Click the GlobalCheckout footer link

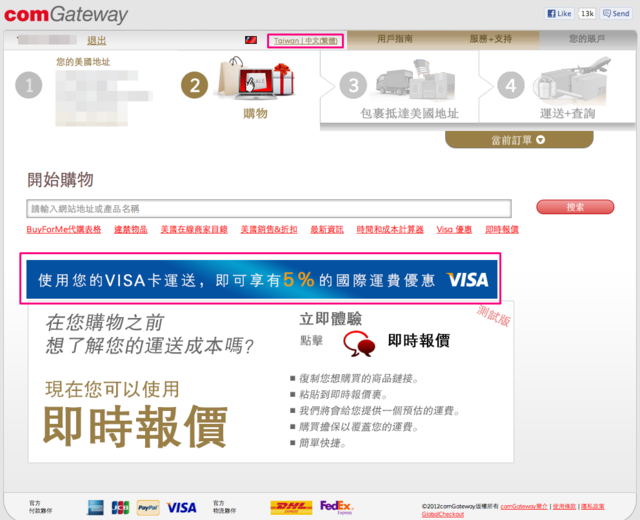tap(442, 514)
